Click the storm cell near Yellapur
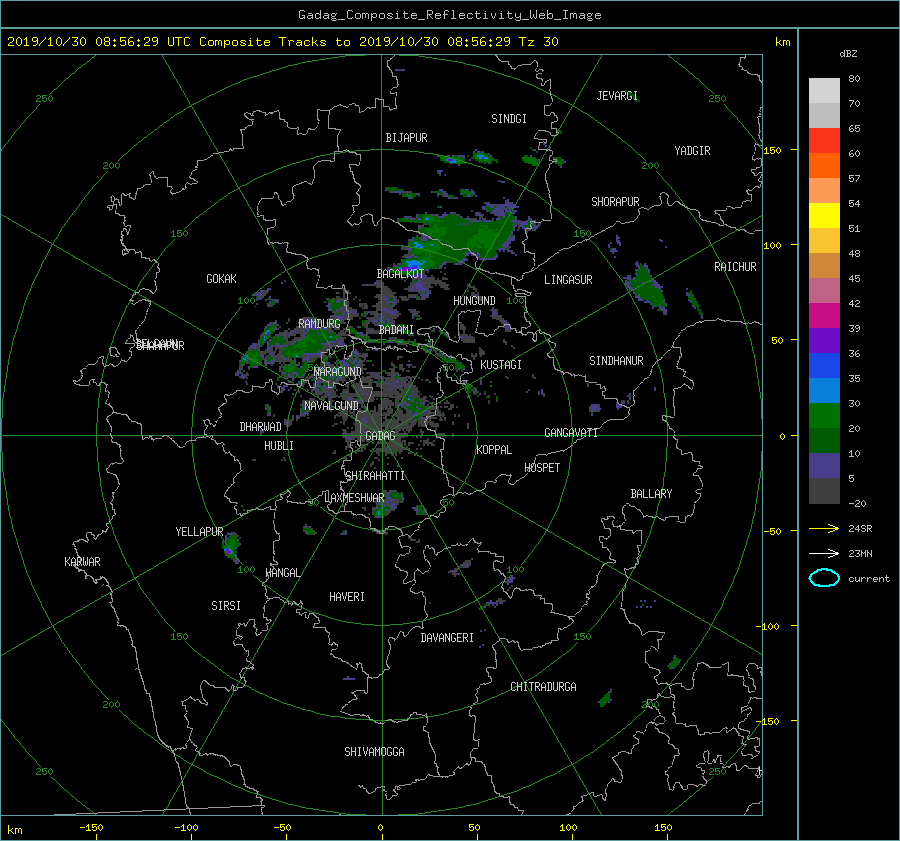Viewport: 900px width, 841px height. [x=231, y=545]
